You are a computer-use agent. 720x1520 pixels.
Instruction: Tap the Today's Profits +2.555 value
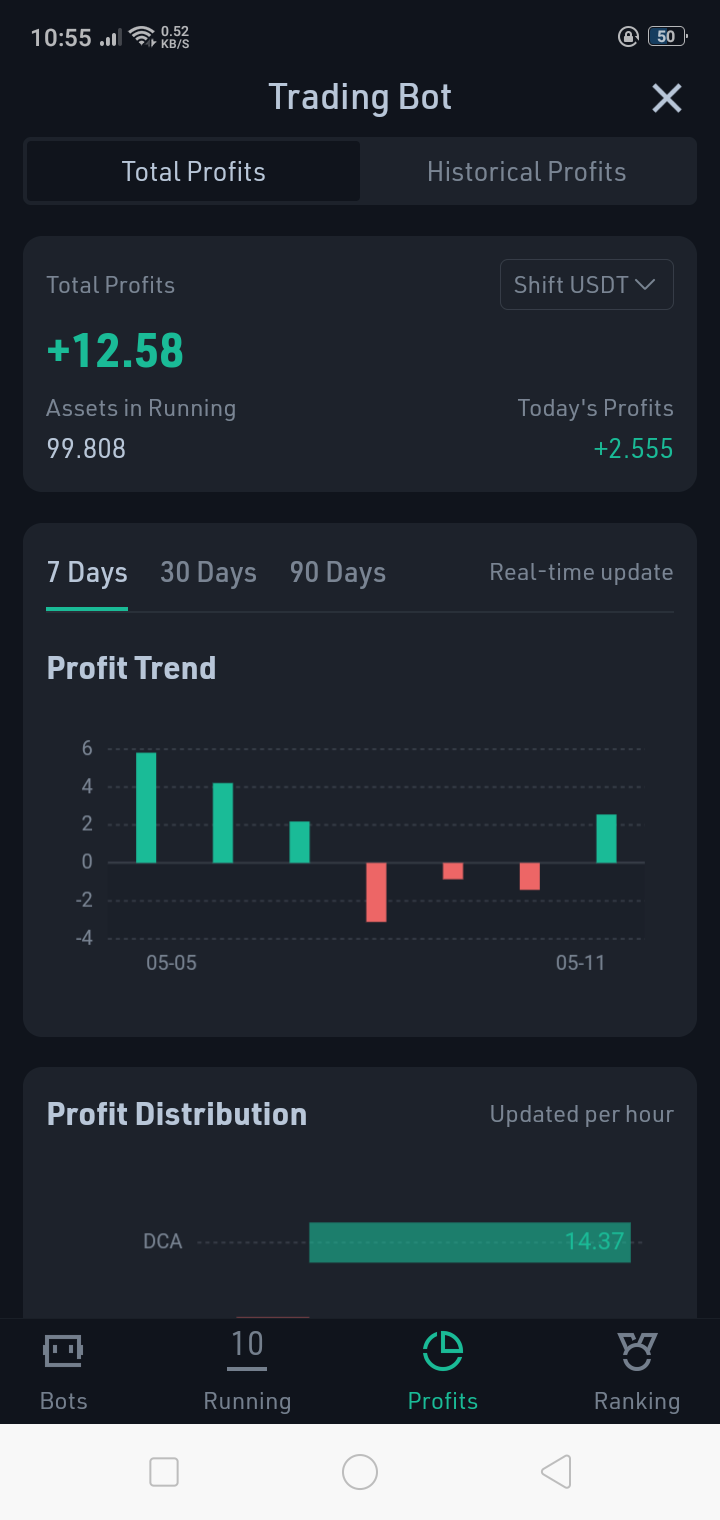(x=633, y=449)
